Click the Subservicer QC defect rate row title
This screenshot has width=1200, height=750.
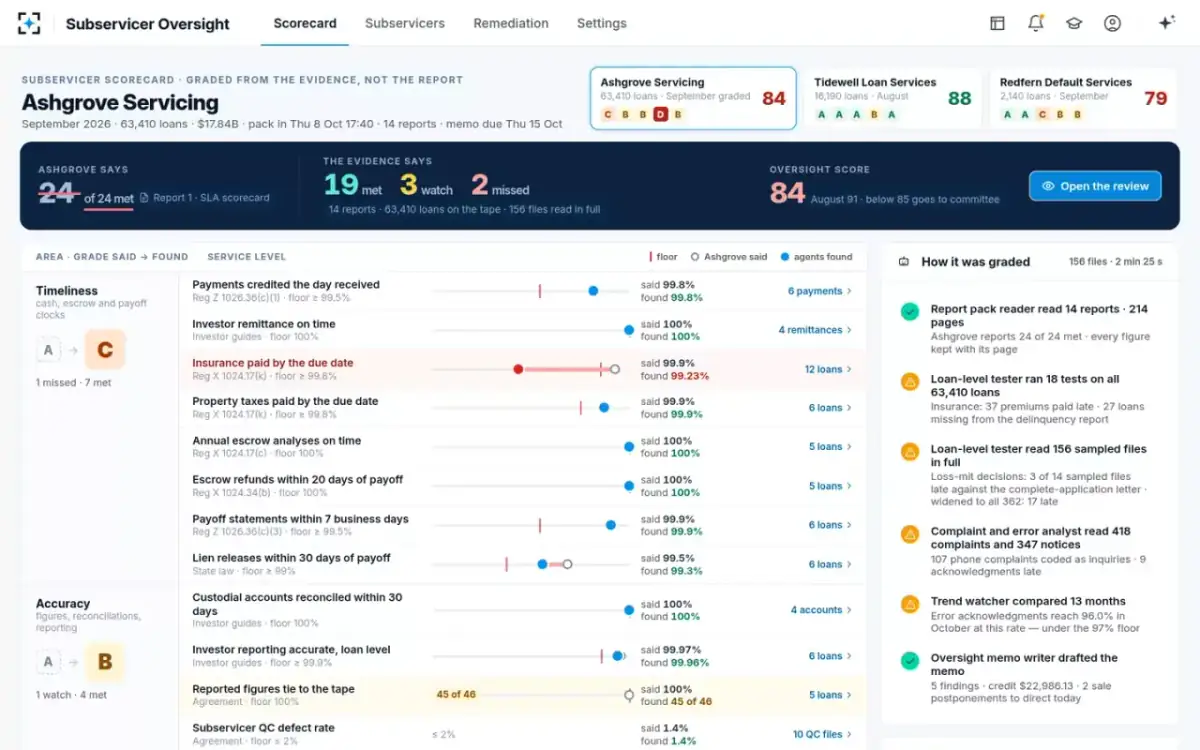click(x=263, y=728)
